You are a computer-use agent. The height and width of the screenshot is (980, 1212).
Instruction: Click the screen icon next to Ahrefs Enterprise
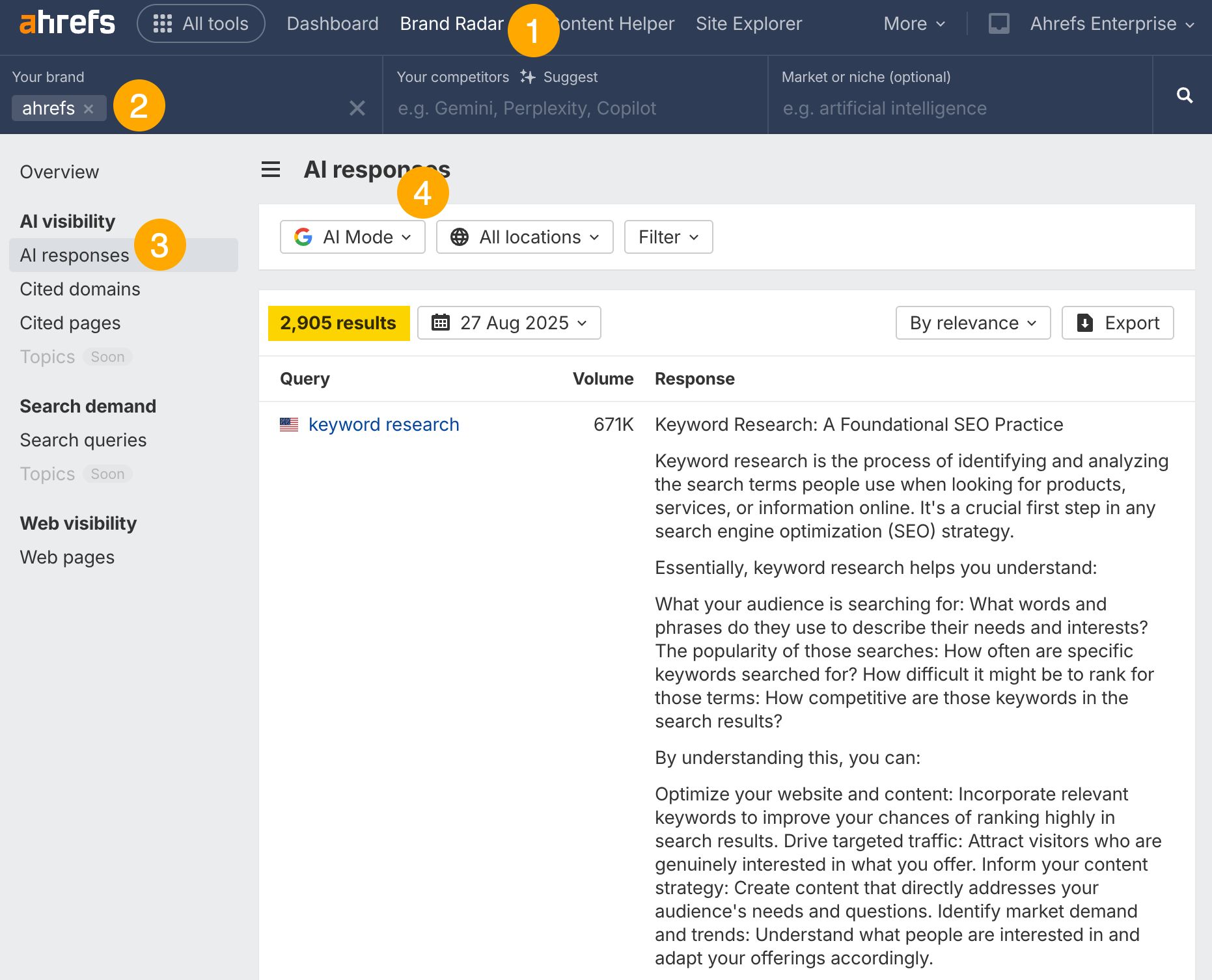[x=998, y=23]
